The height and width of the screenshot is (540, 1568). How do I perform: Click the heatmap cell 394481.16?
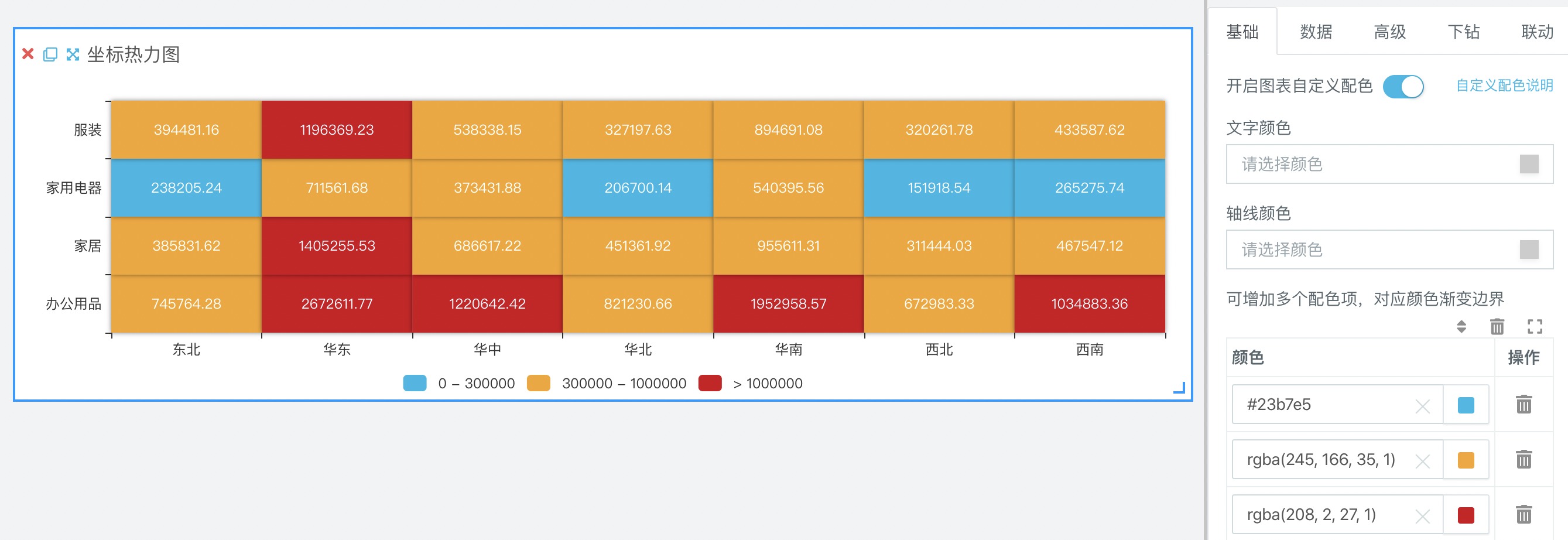pos(186,129)
